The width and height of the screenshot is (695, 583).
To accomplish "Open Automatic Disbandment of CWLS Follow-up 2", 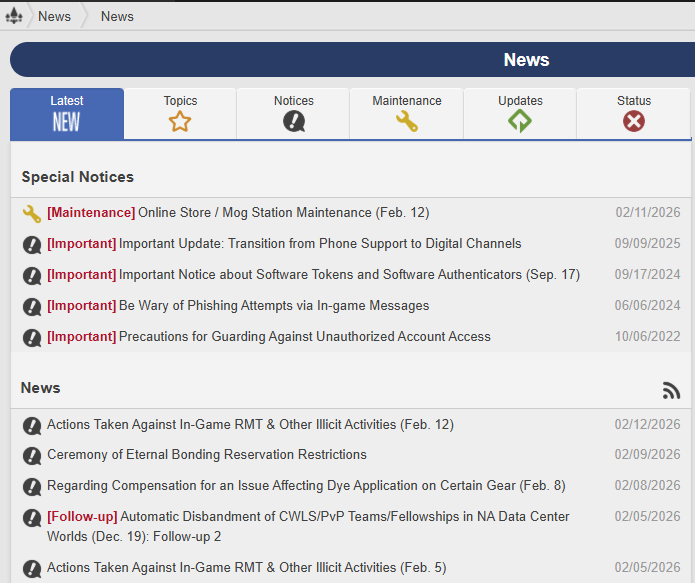I will point(308,527).
